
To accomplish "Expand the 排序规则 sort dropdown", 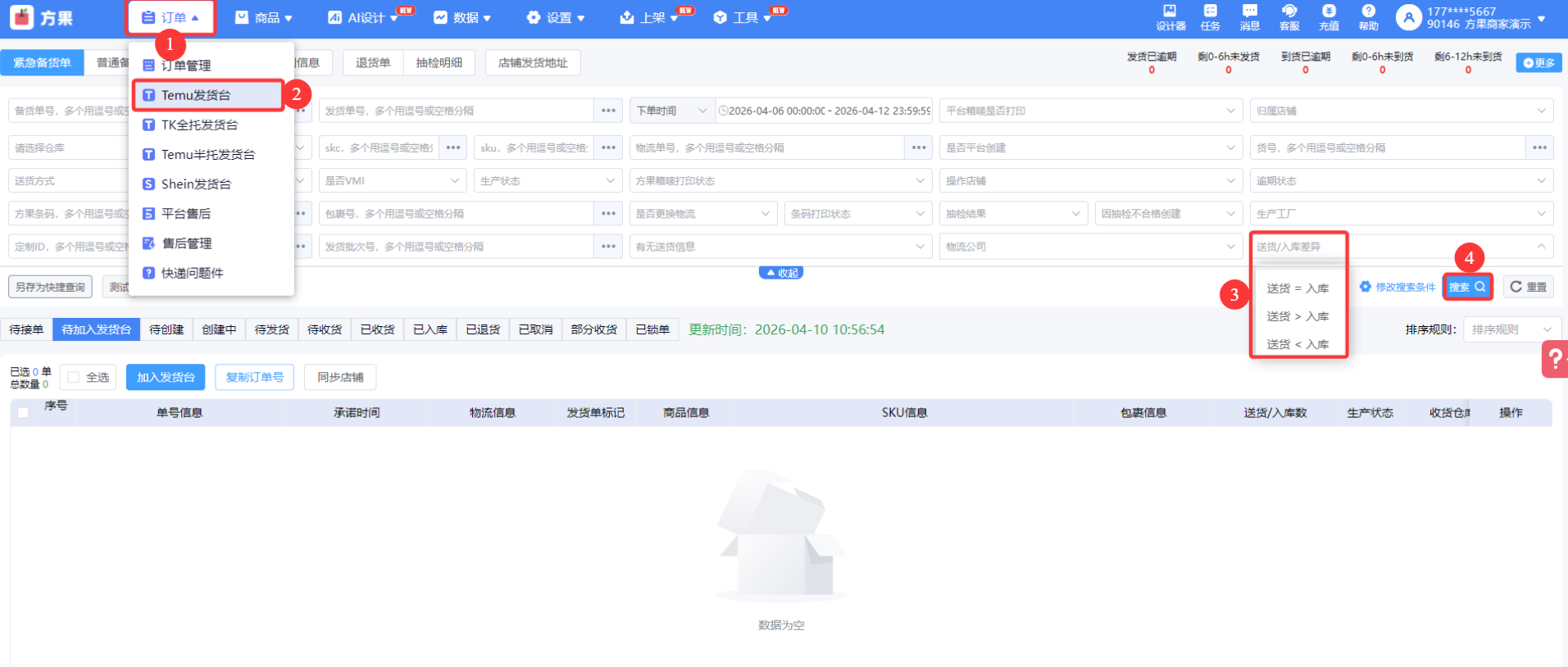I will pos(1511,329).
